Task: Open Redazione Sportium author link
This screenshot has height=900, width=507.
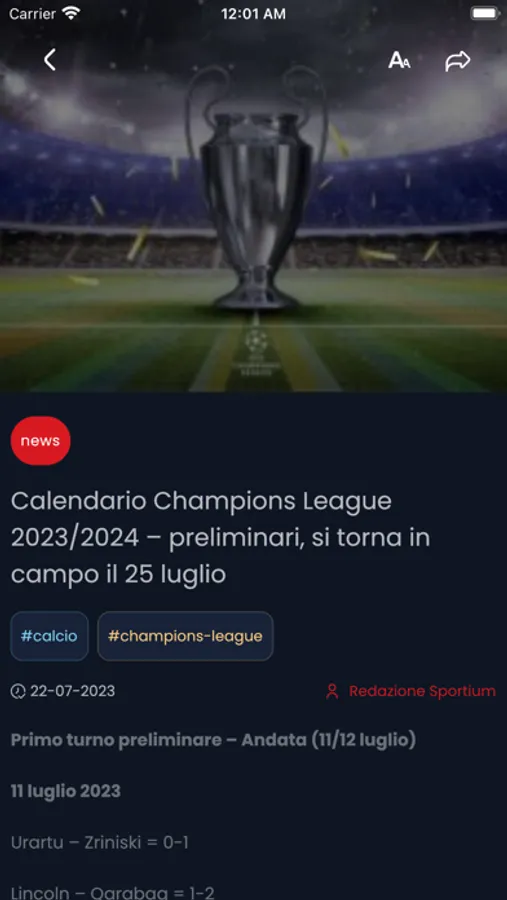Action: point(422,691)
